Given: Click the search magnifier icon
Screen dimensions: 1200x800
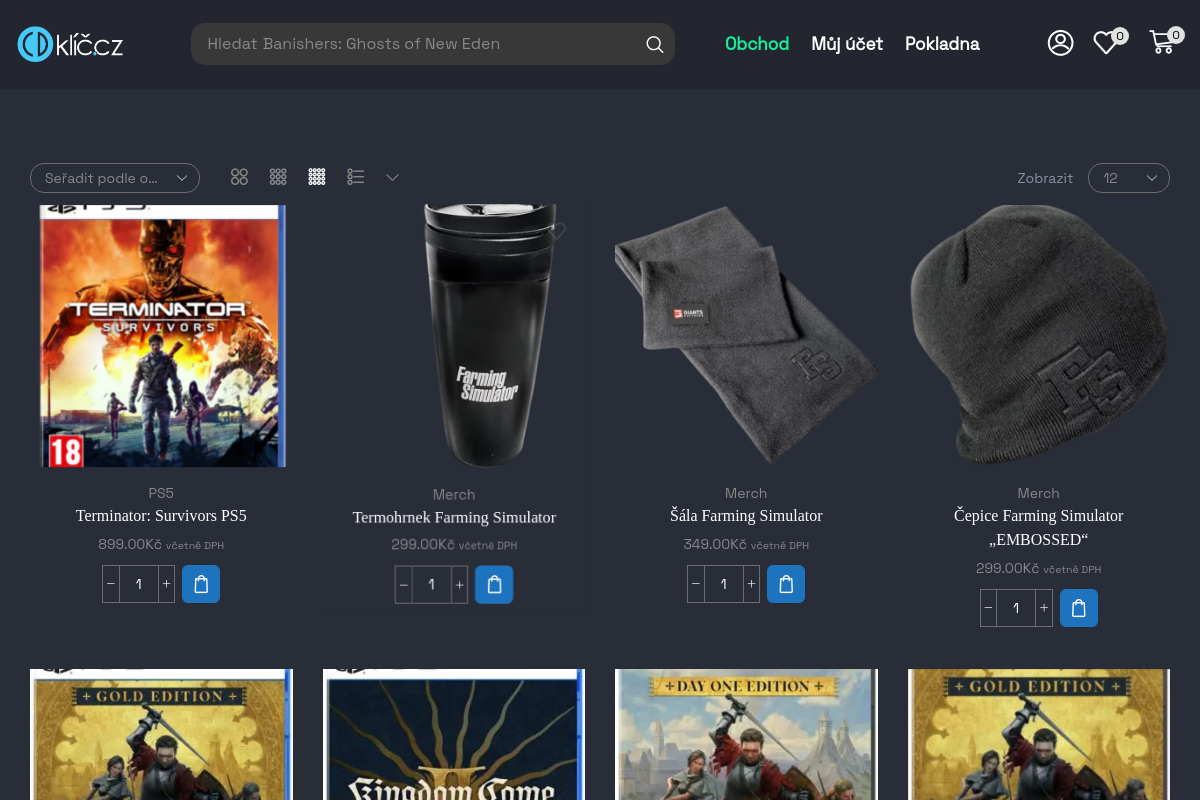Looking at the screenshot, I should pos(655,44).
